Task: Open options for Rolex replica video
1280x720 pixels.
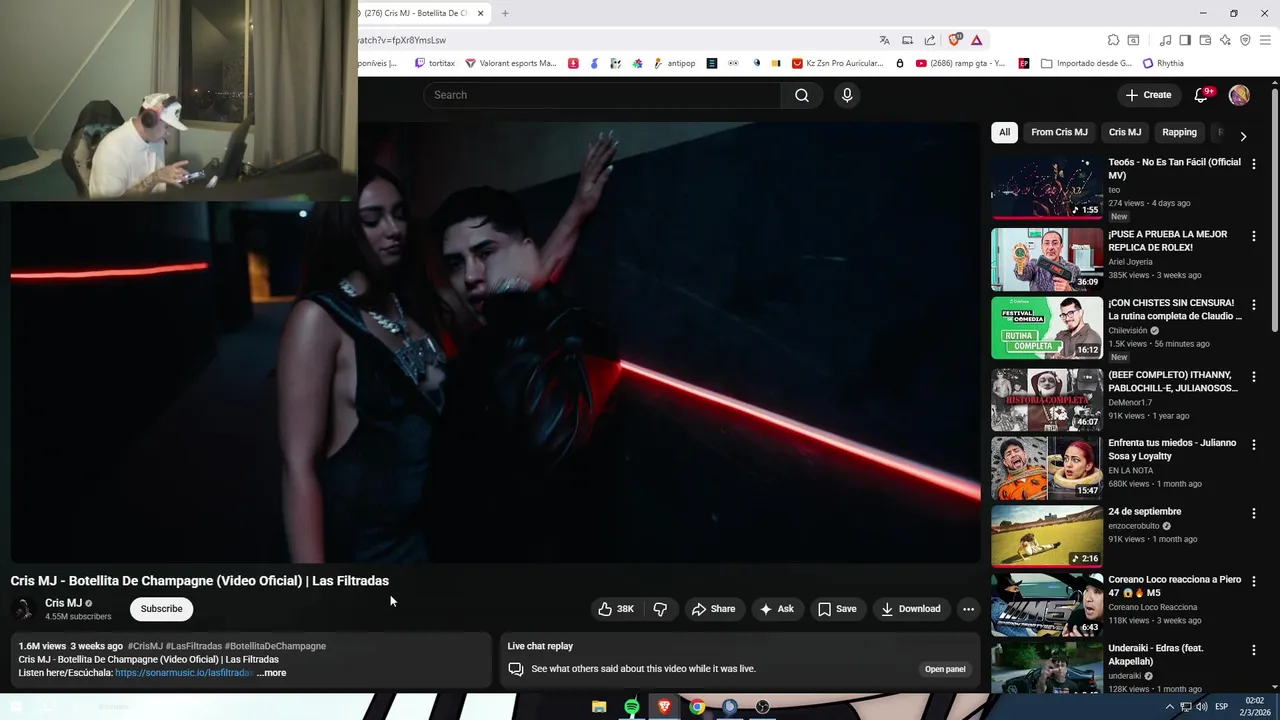Action: (1253, 235)
